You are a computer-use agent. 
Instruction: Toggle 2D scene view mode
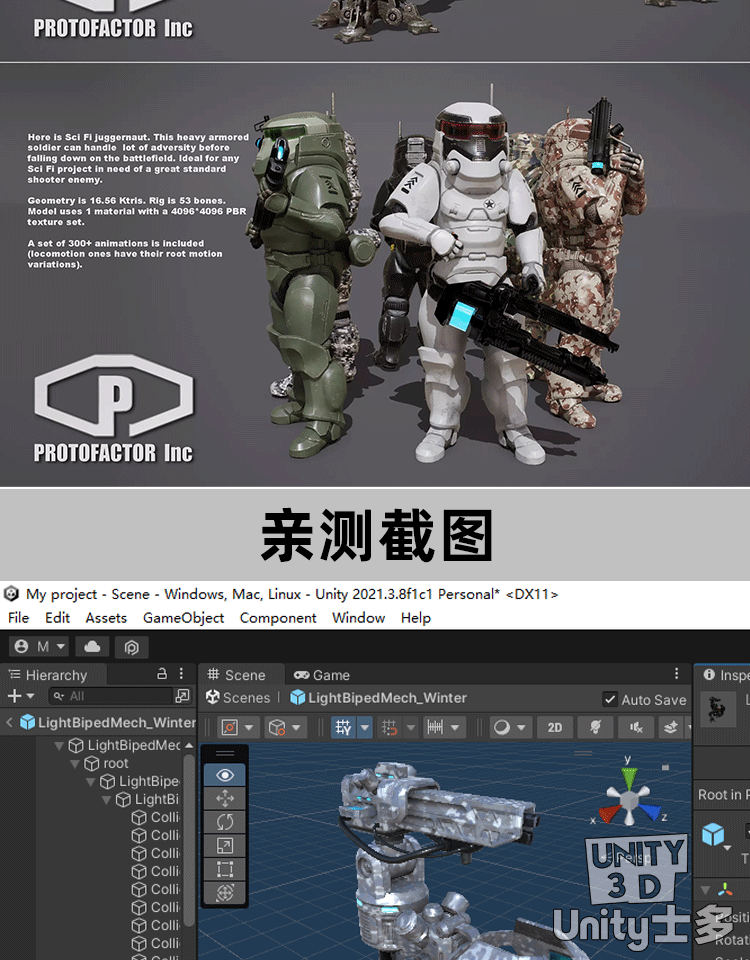tap(555, 727)
